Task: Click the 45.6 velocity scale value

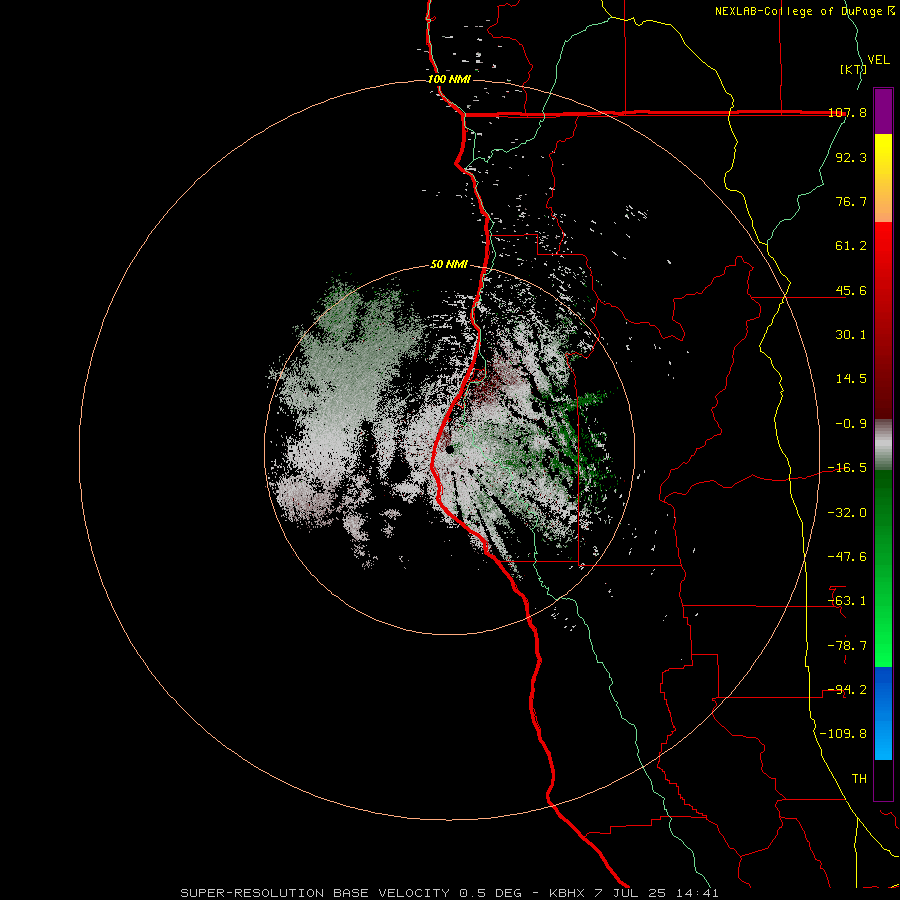Action: coord(851,290)
